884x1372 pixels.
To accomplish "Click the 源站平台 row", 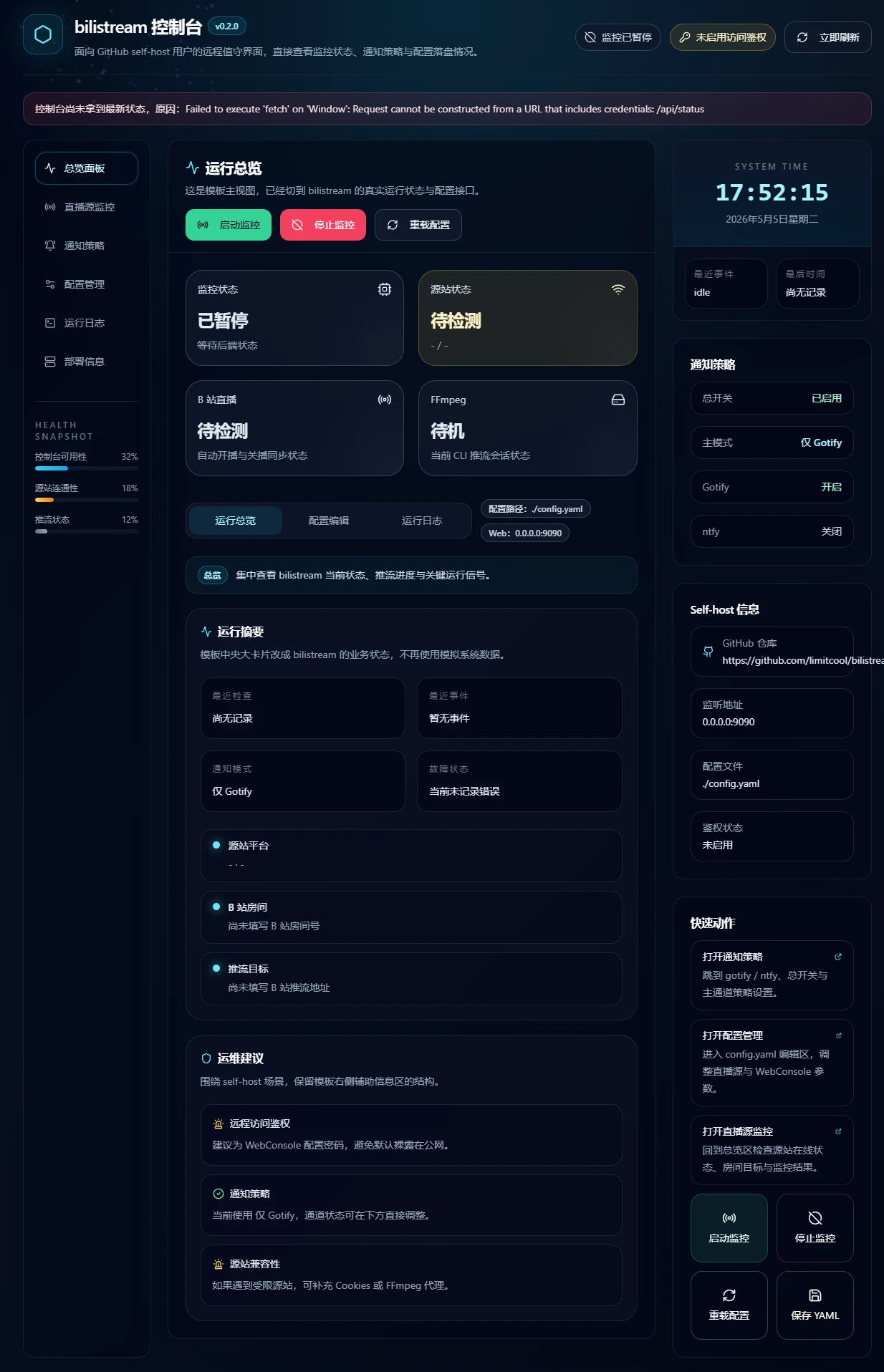I will [411, 856].
